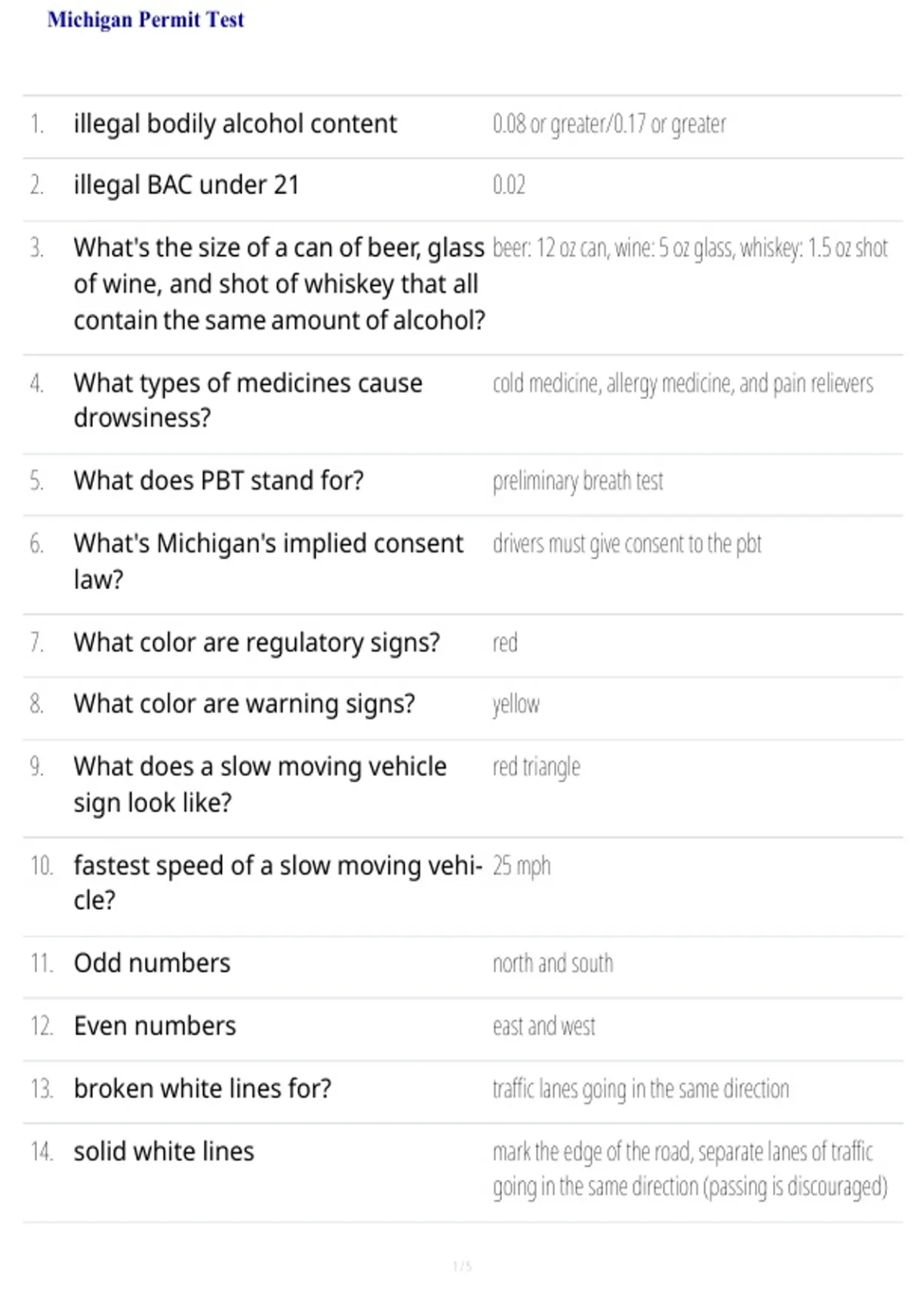Screen dimensions: 924x1309
Task: Select the beer, wine, whiskey size question
Action: 279,283
